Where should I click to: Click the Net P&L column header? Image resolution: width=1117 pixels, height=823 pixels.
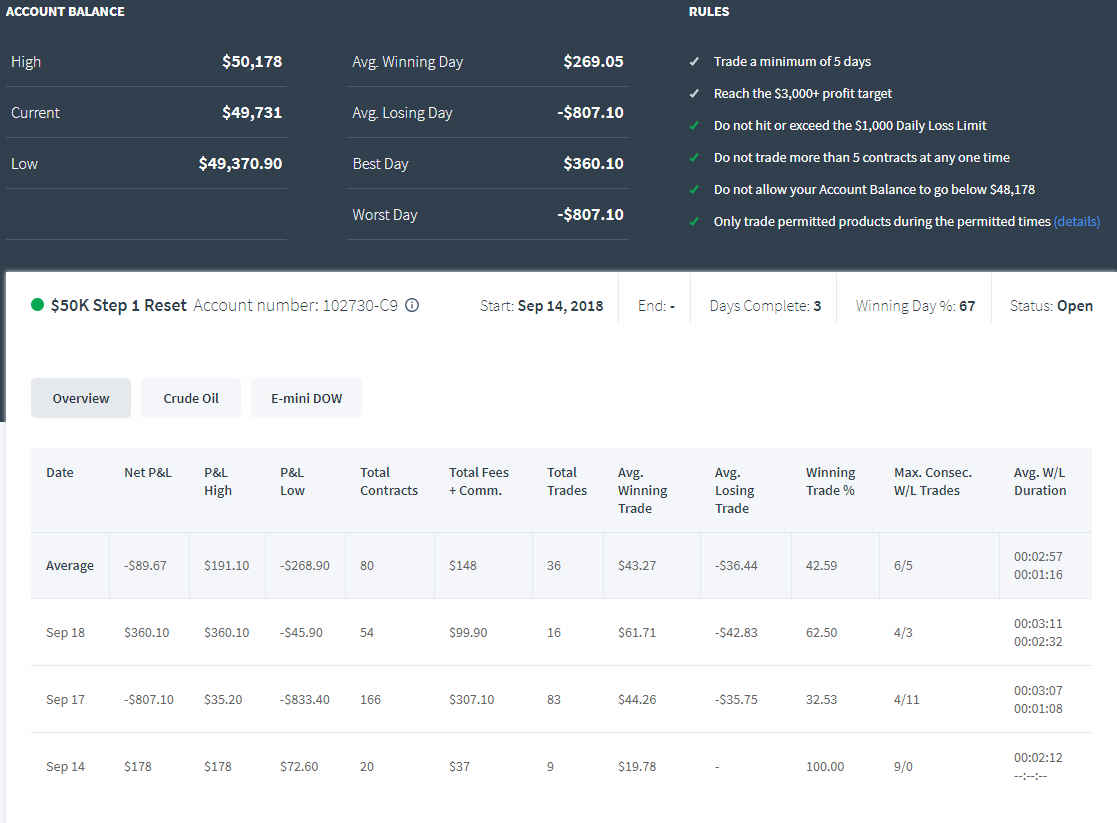(147, 472)
